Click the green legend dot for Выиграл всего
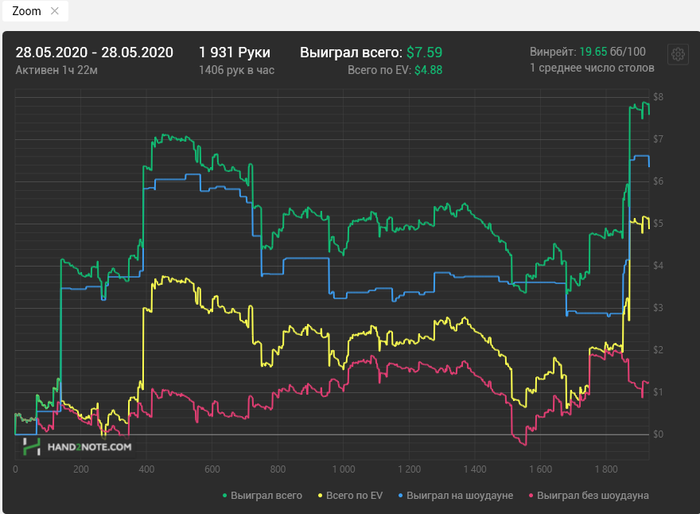Image resolution: width=700 pixels, height=514 pixels. (225, 496)
